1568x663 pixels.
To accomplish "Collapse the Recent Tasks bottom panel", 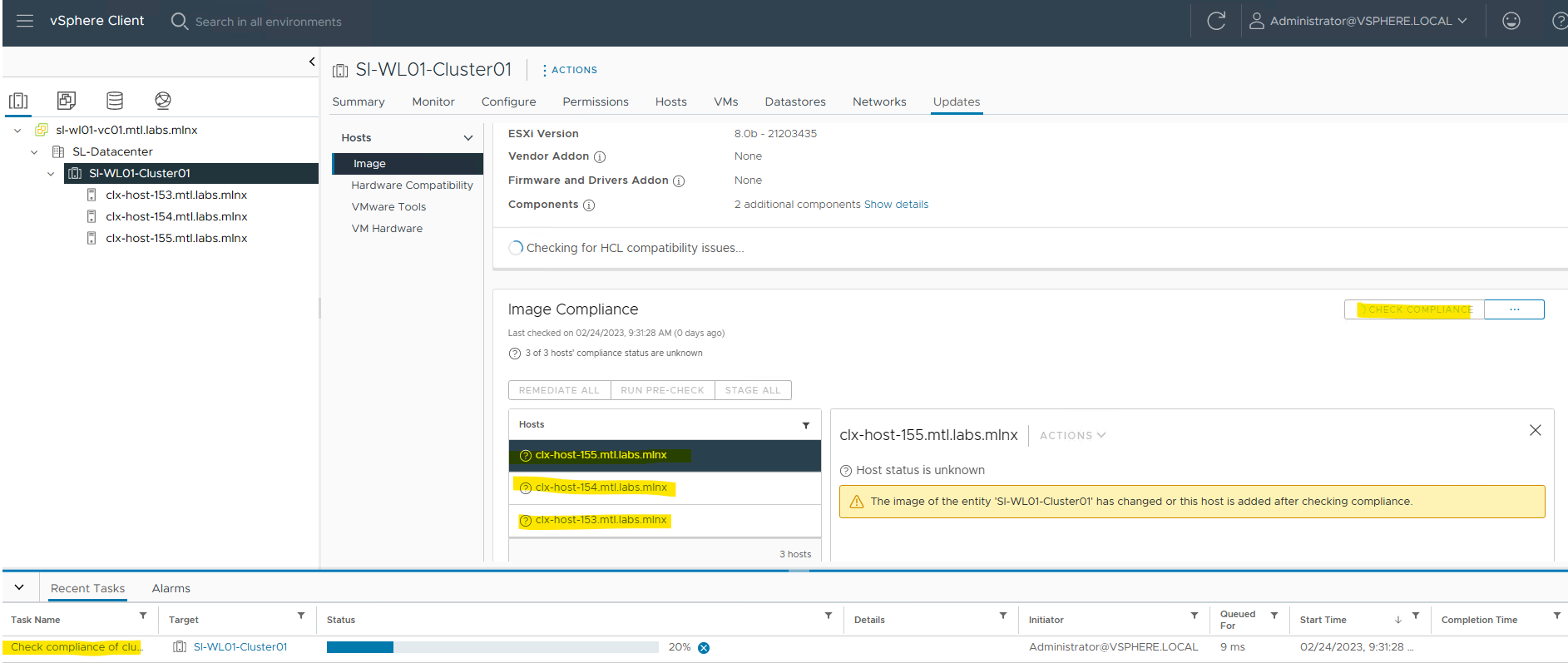I will pos(19,587).
